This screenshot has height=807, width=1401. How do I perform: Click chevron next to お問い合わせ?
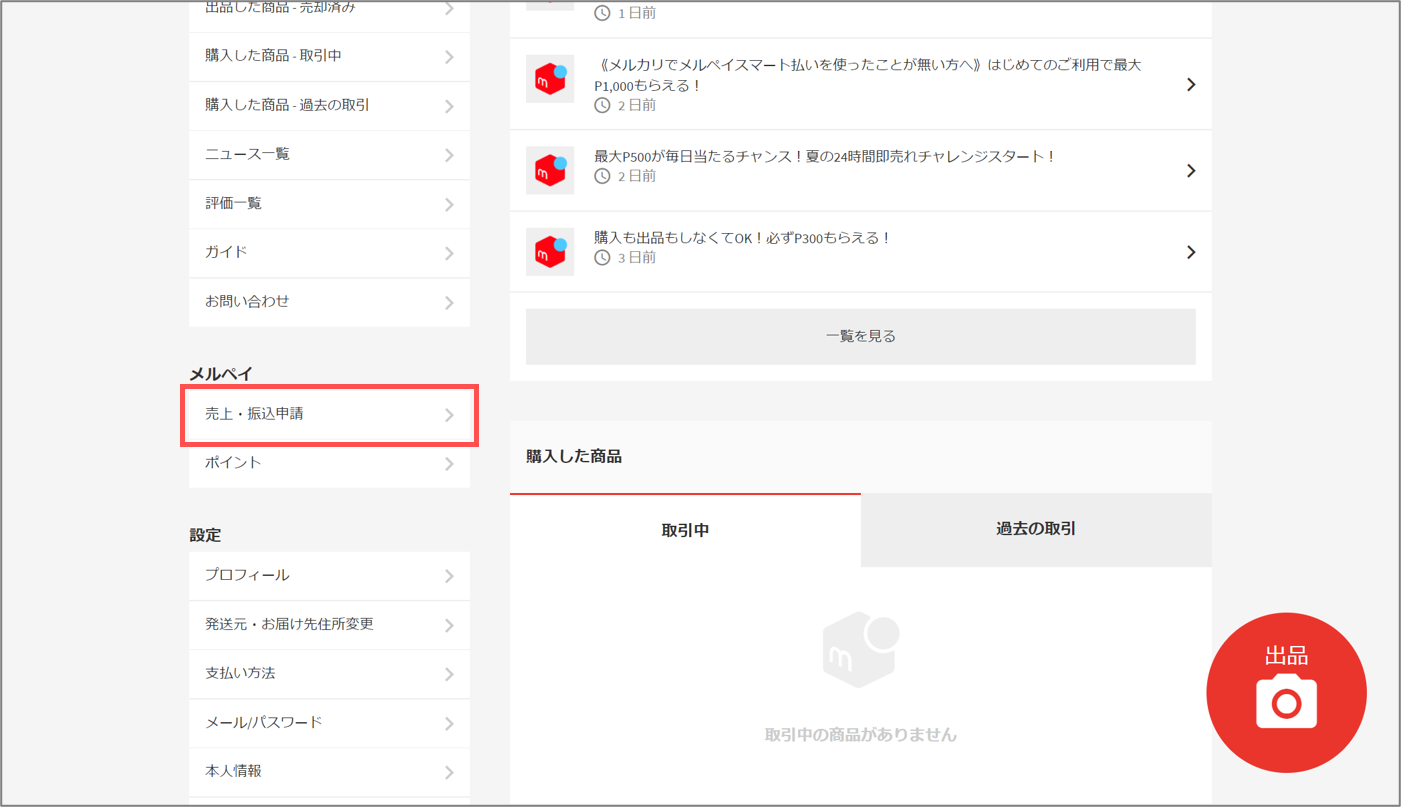(x=449, y=302)
